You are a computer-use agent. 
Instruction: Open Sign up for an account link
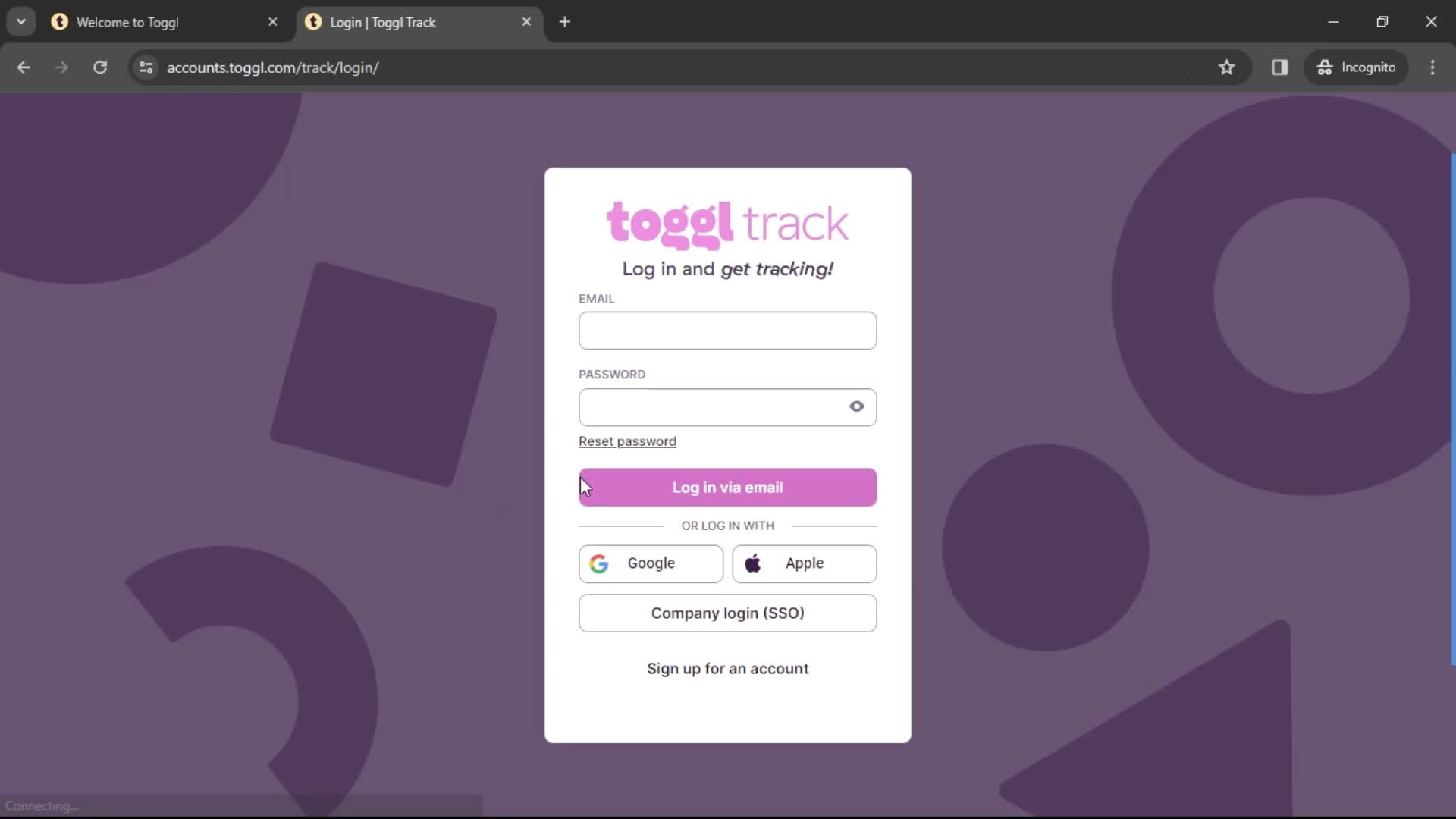pyautogui.click(x=727, y=669)
